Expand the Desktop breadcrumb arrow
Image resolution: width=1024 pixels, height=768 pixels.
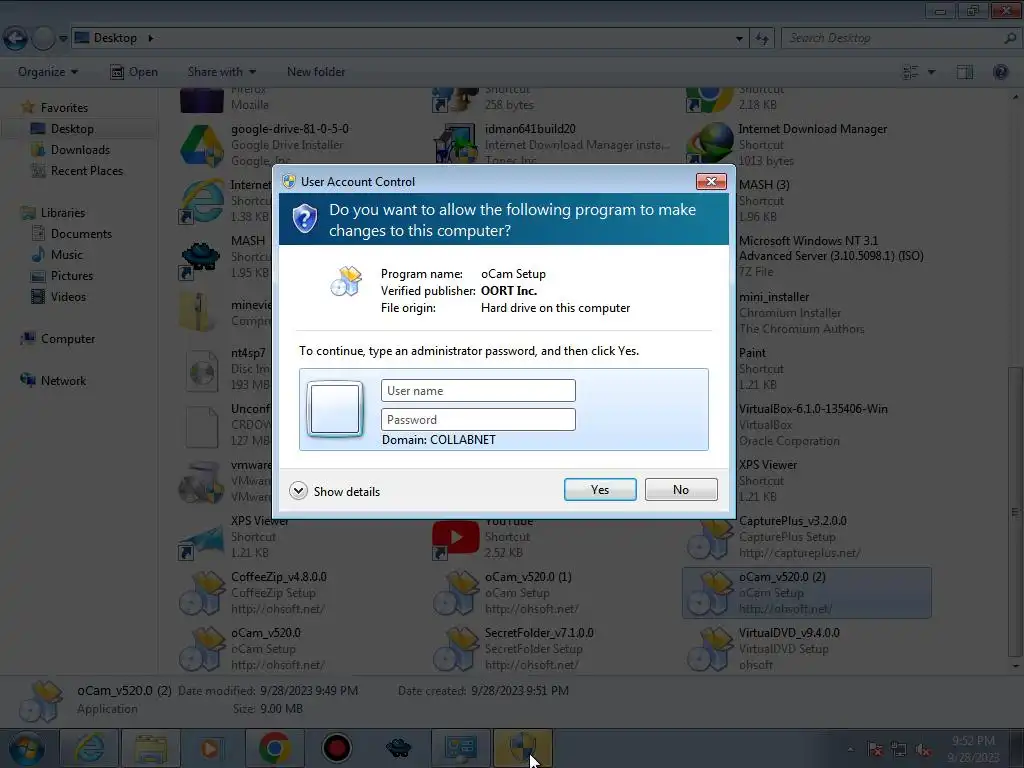point(151,38)
